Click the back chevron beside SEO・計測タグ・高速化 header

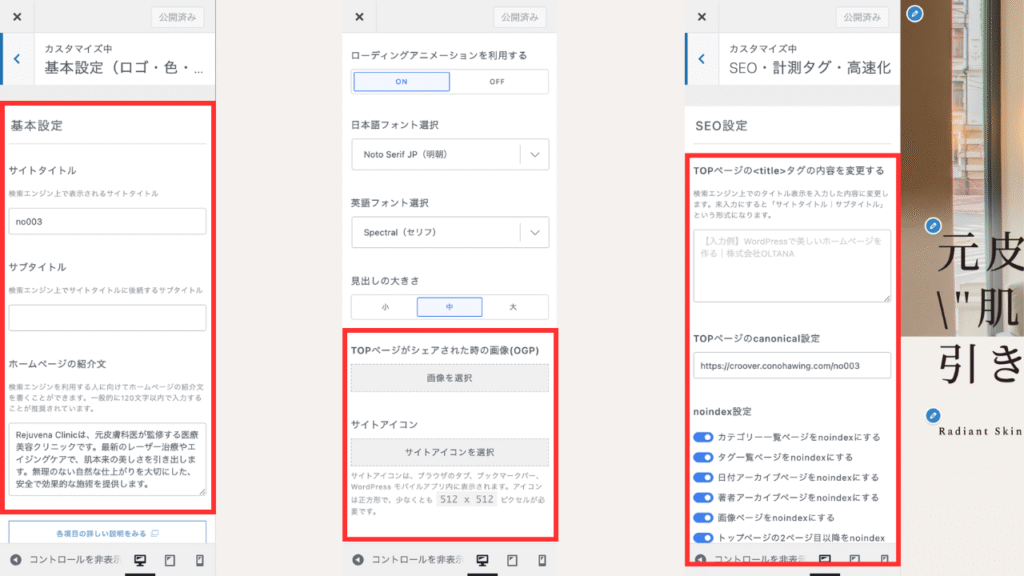click(x=702, y=59)
